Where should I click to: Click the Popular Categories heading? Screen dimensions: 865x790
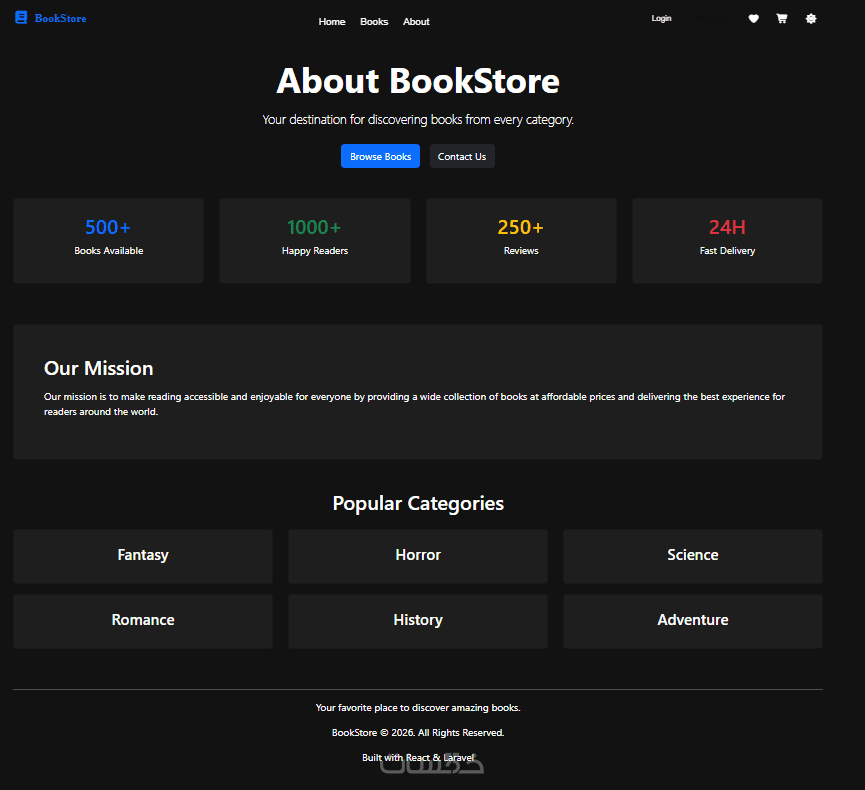[x=418, y=503]
